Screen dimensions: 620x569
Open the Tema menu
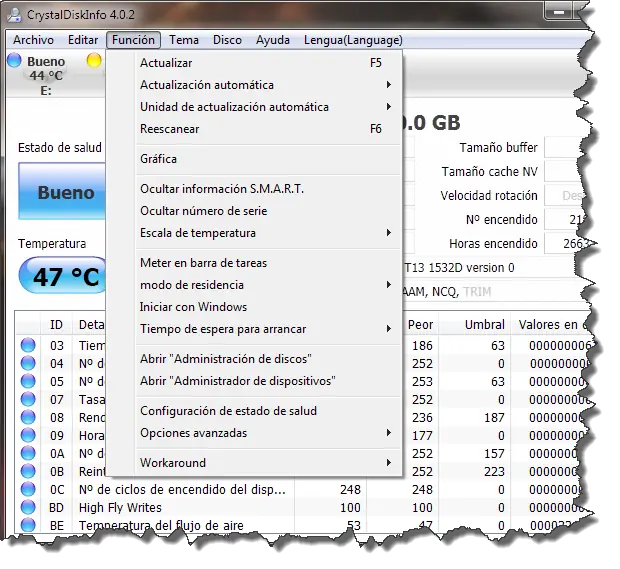click(184, 40)
